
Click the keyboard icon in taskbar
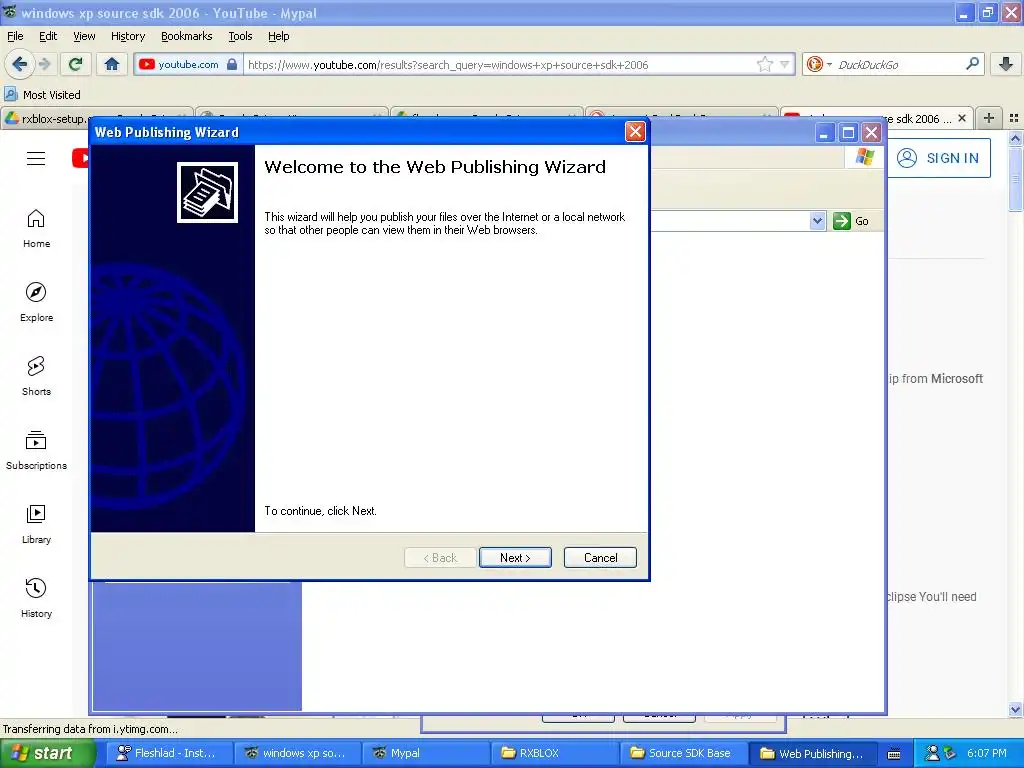[894, 754]
